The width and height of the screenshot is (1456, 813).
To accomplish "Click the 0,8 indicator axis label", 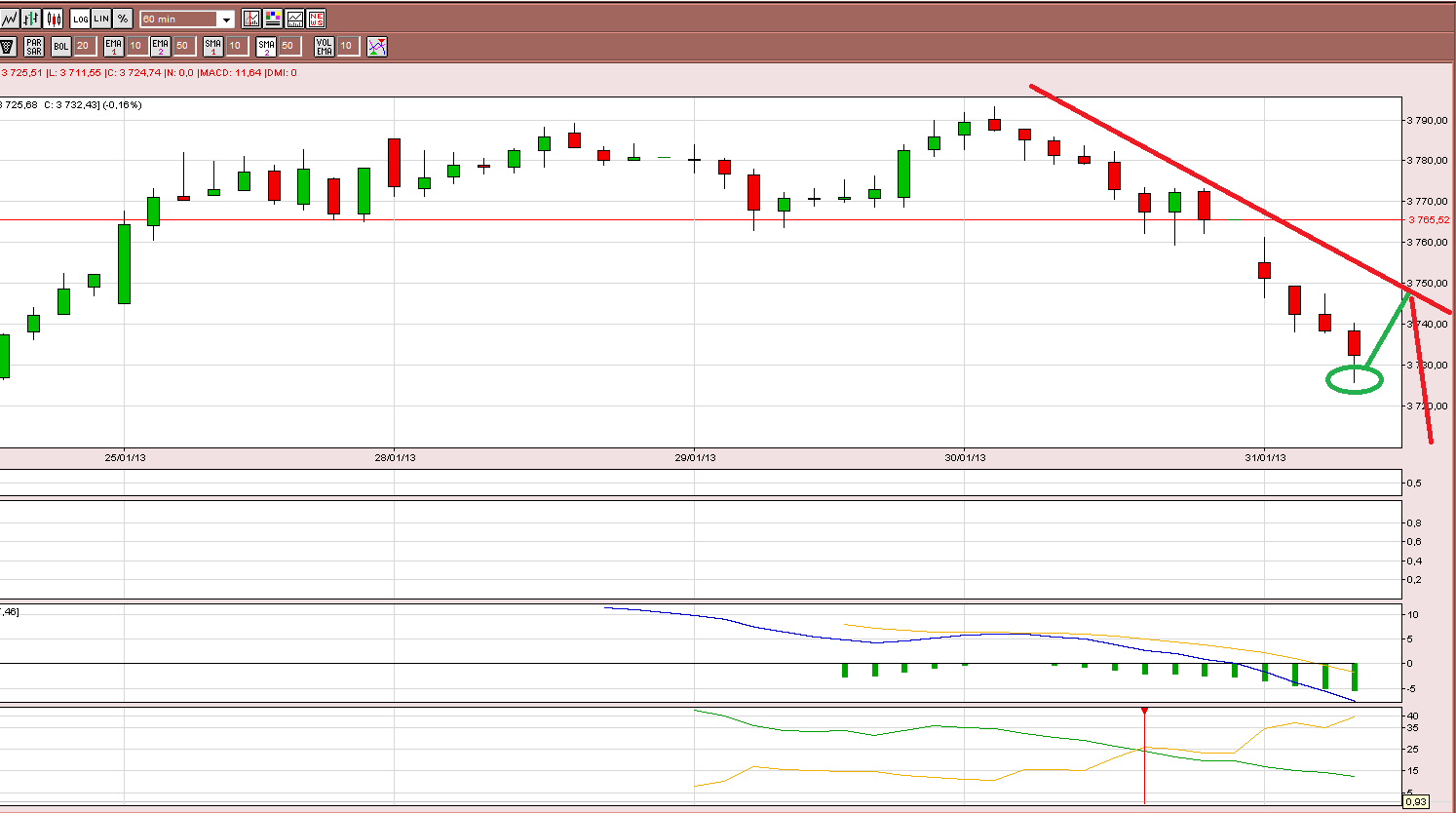I will pyautogui.click(x=1414, y=523).
